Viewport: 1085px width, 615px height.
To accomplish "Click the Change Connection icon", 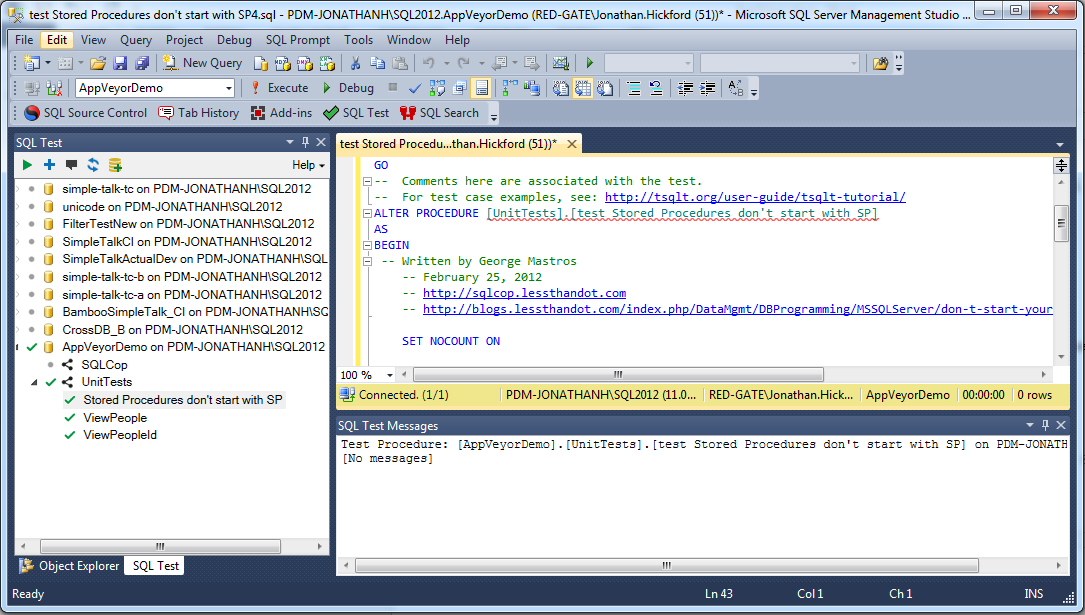I will coord(54,88).
